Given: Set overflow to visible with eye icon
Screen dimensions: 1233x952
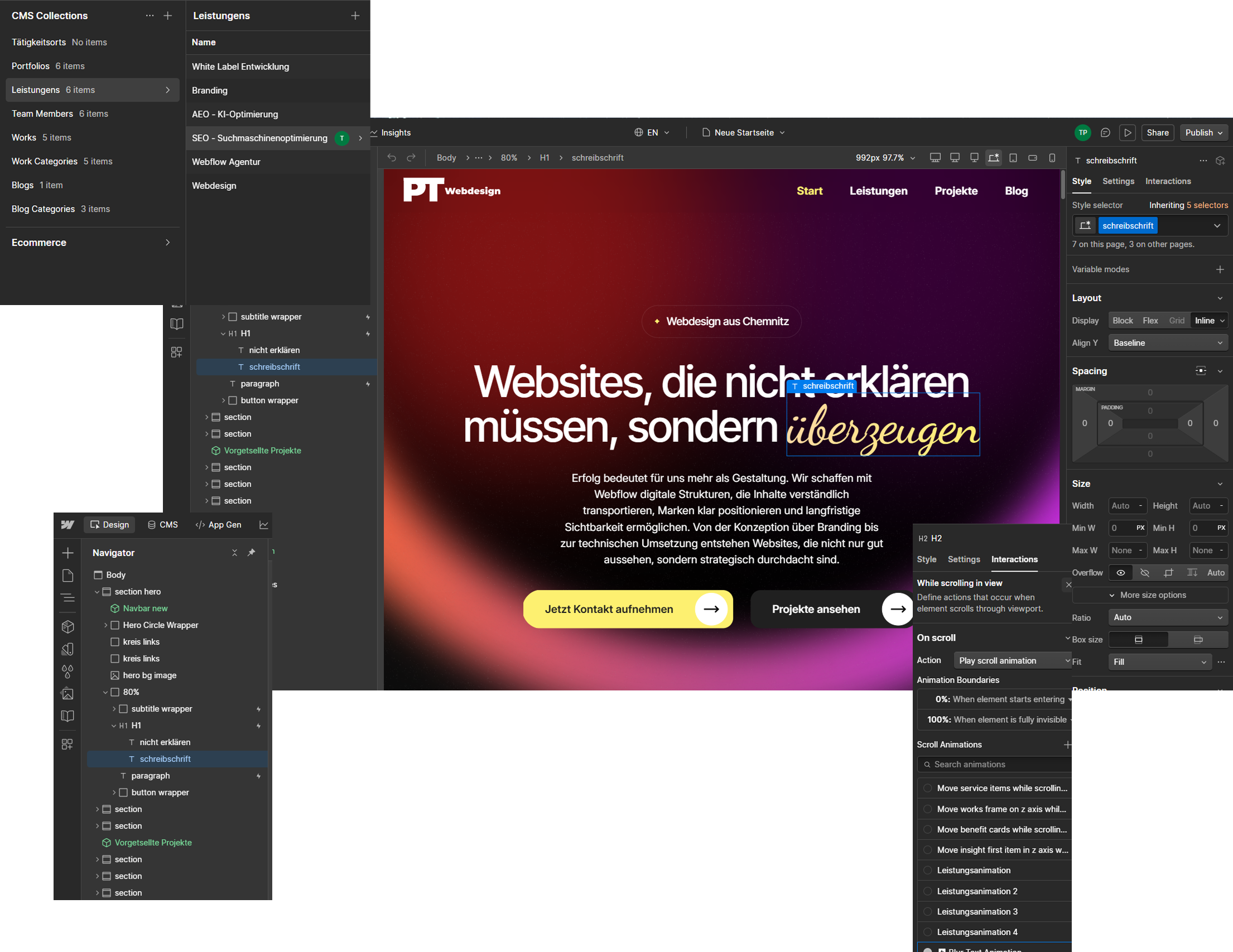Looking at the screenshot, I should (x=1121, y=573).
